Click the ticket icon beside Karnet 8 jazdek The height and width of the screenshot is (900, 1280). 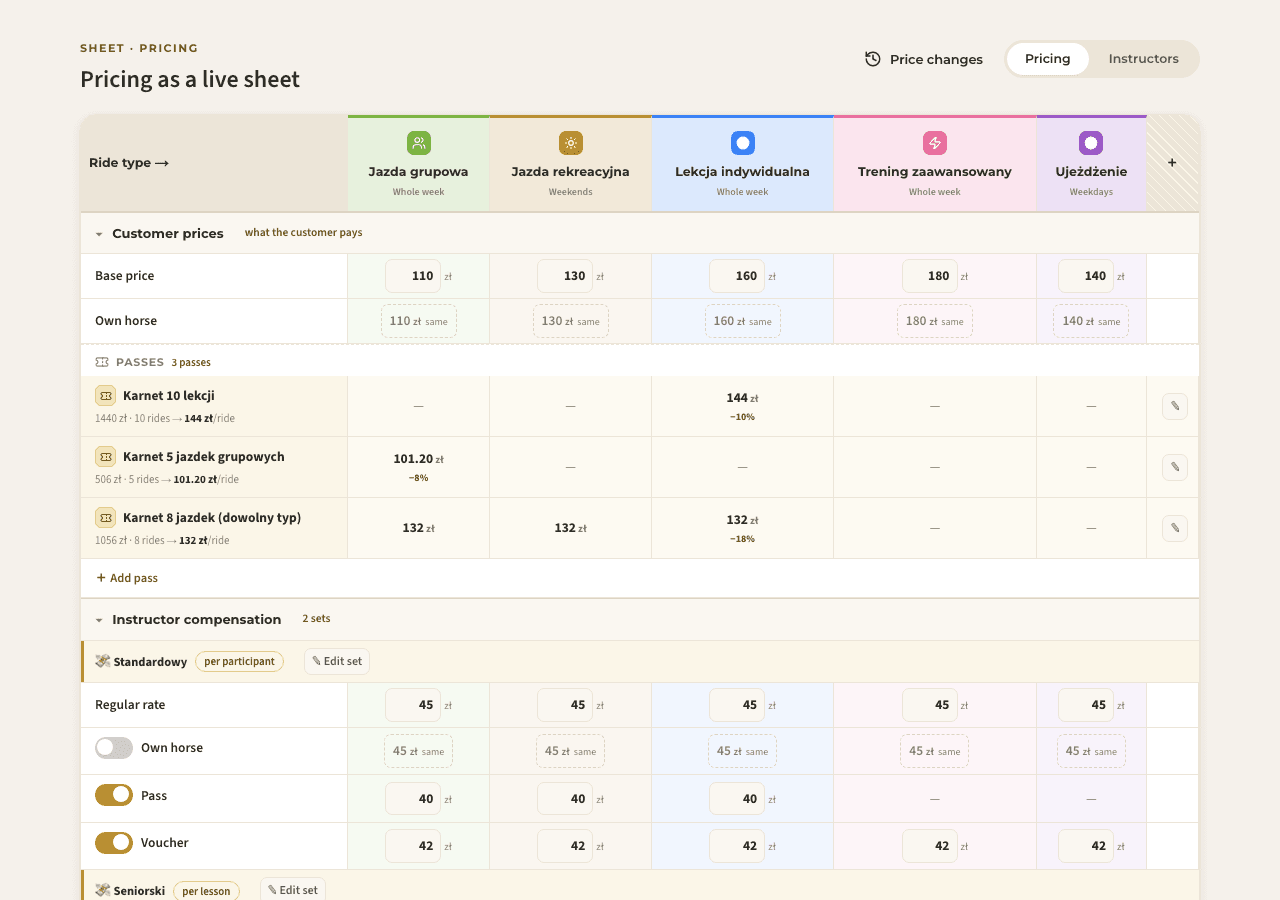pos(105,518)
